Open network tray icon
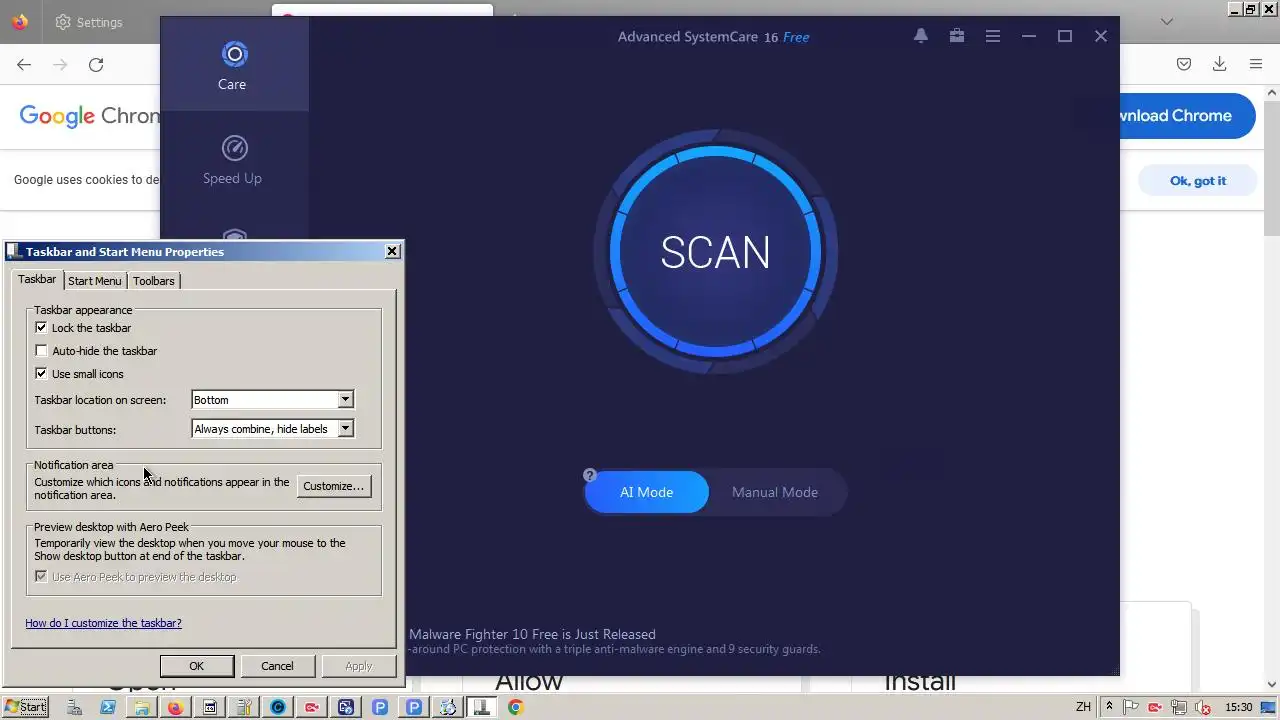The height and width of the screenshot is (720, 1280). coord(1178,707)
